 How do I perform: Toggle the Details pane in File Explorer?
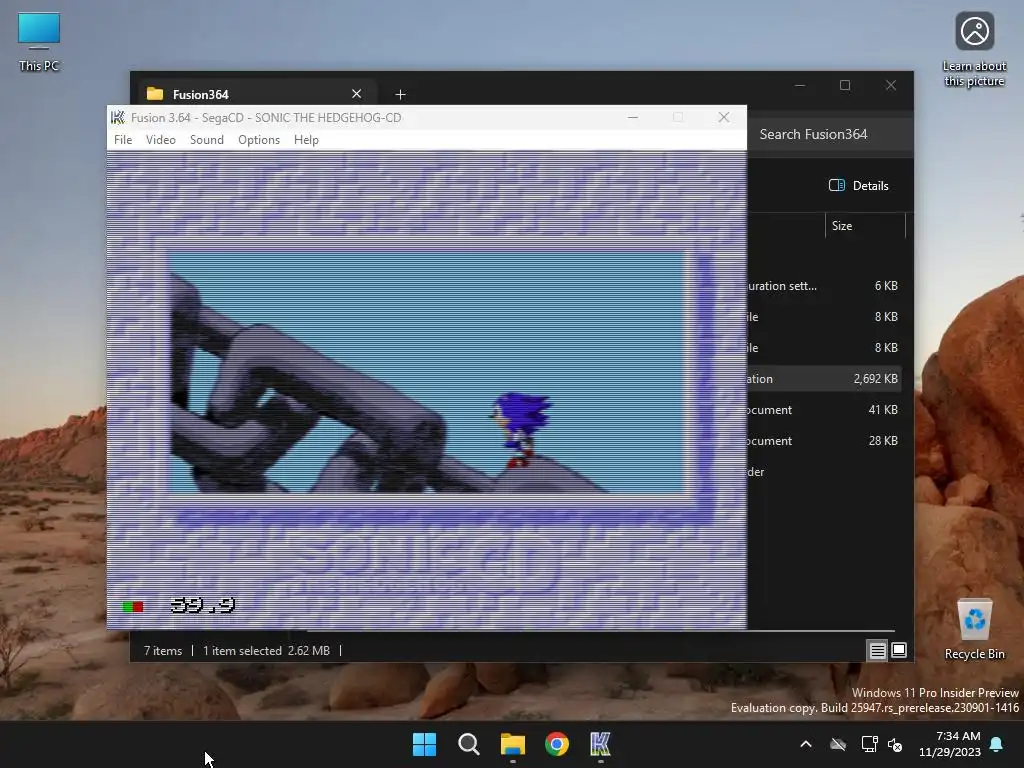[x=859, y=185]
